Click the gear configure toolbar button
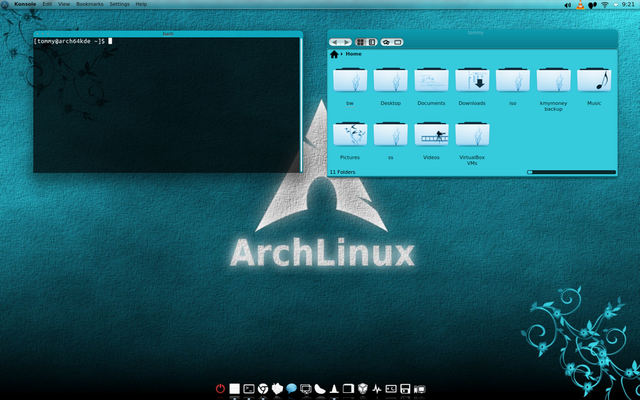This screenshot has height=400, width=640. [386, 42]
